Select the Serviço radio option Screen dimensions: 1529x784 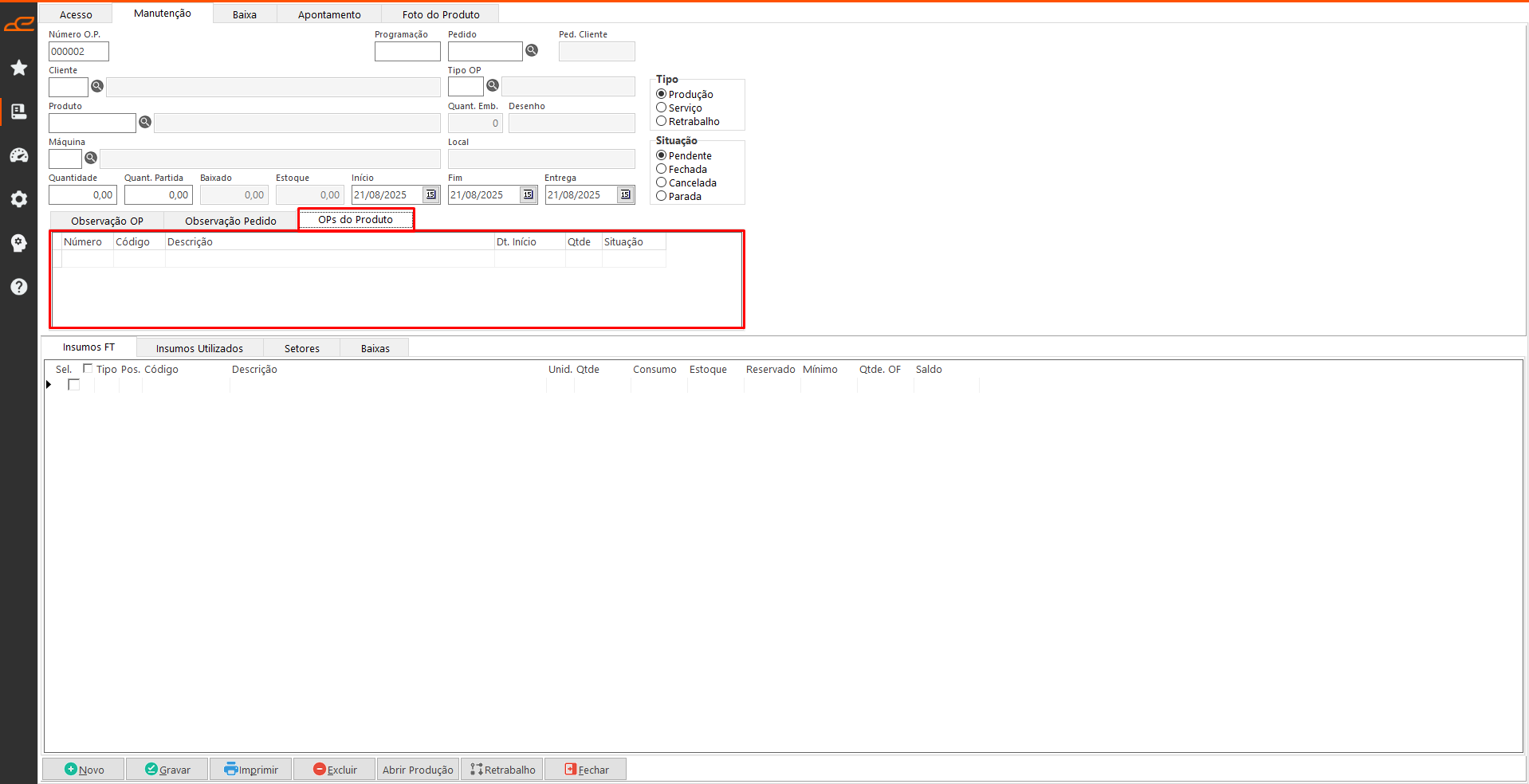click(662, 108)
